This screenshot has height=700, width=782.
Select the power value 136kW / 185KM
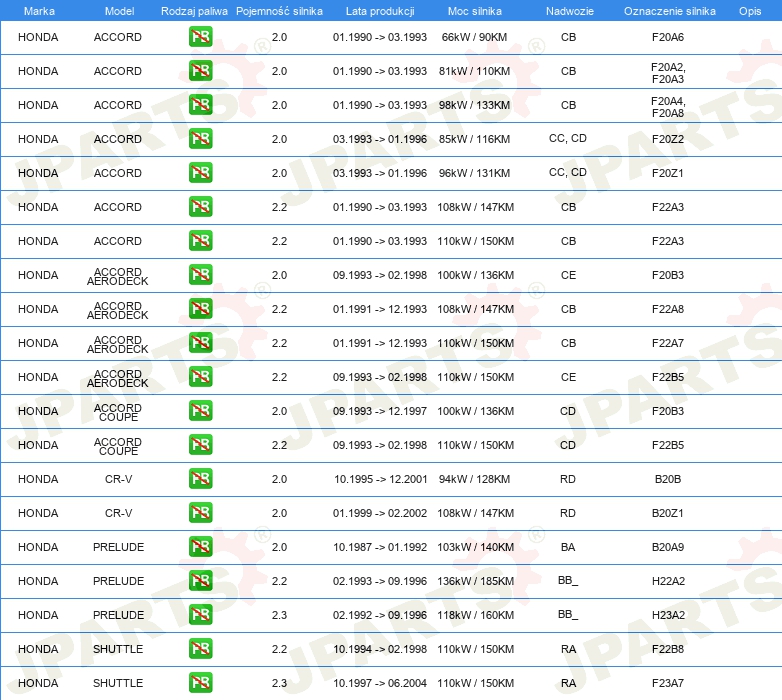pos(475,581)
